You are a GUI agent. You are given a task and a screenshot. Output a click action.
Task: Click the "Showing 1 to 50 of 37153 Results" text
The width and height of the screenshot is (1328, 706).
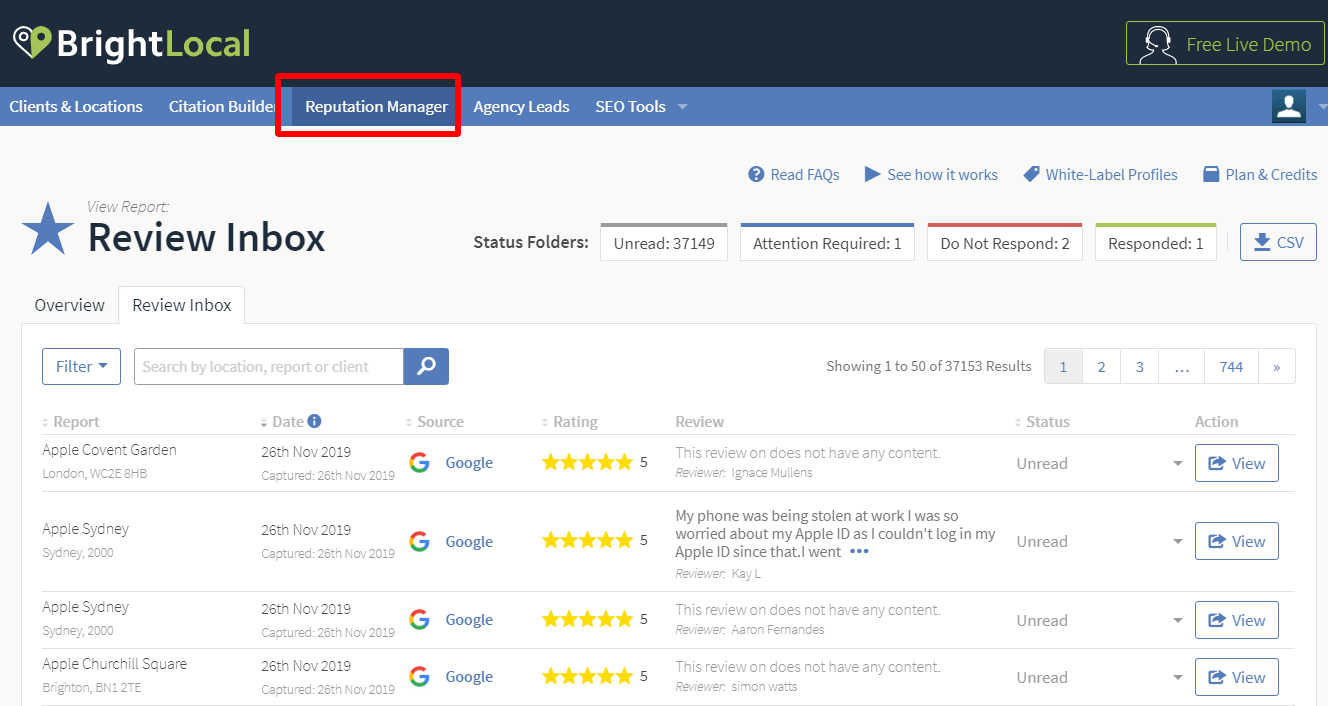[928, 366]
